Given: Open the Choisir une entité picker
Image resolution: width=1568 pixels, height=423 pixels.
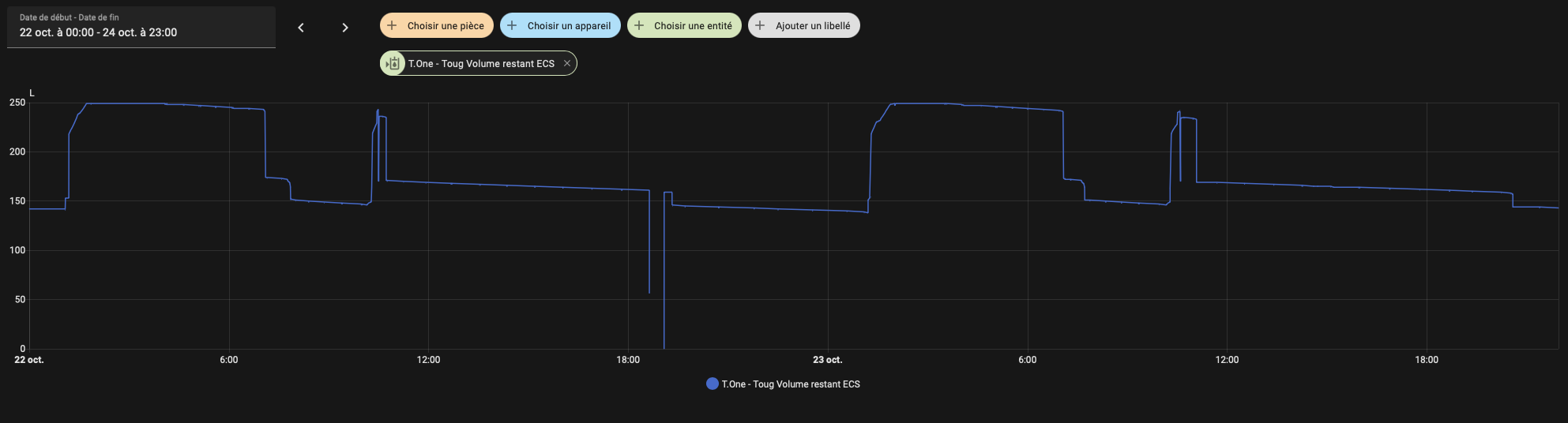Looking at the screenshot, I should [x=693, y=26].
